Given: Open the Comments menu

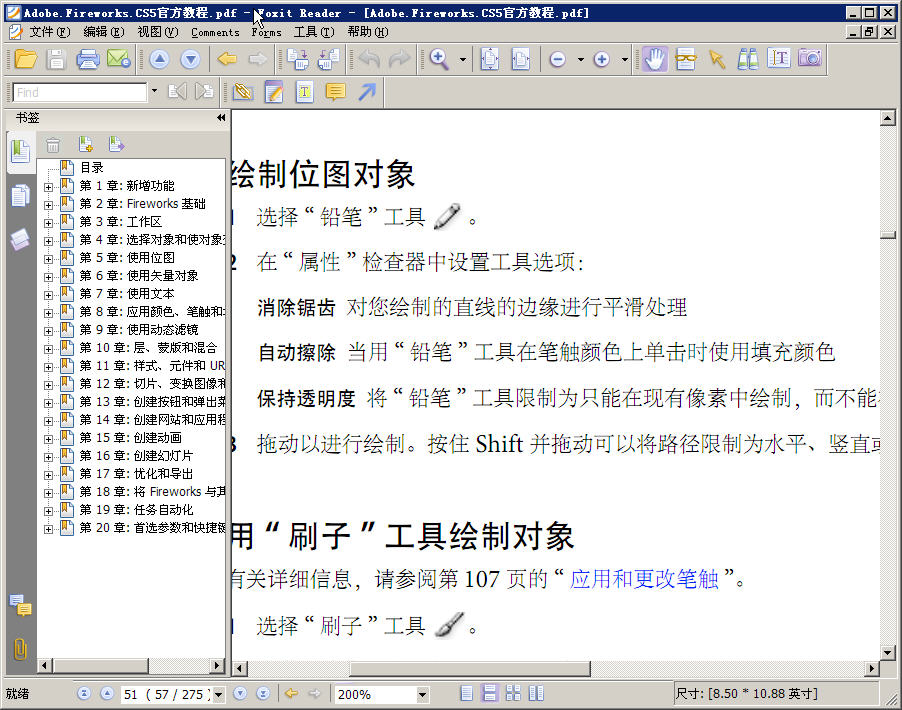Looking at the screenshot, I should pyautogui.click(x=214, y=31).
